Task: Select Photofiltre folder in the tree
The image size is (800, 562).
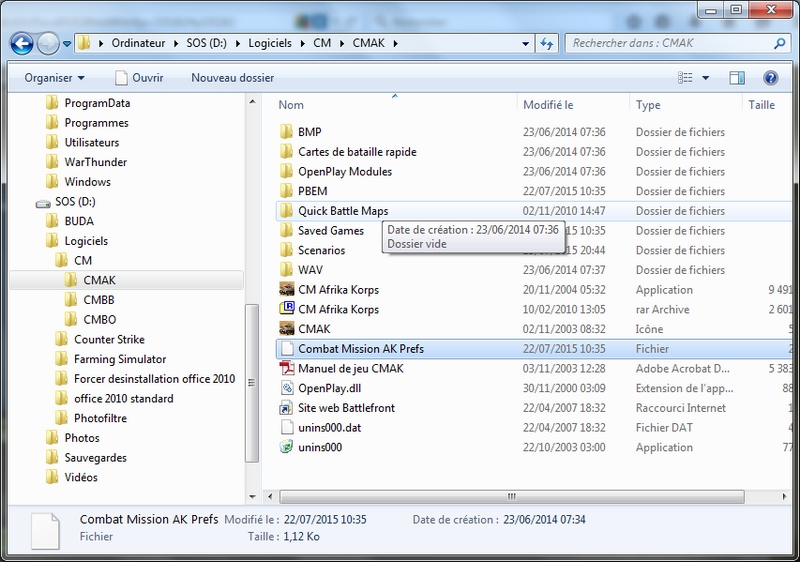Action: [x=100, y=419]
